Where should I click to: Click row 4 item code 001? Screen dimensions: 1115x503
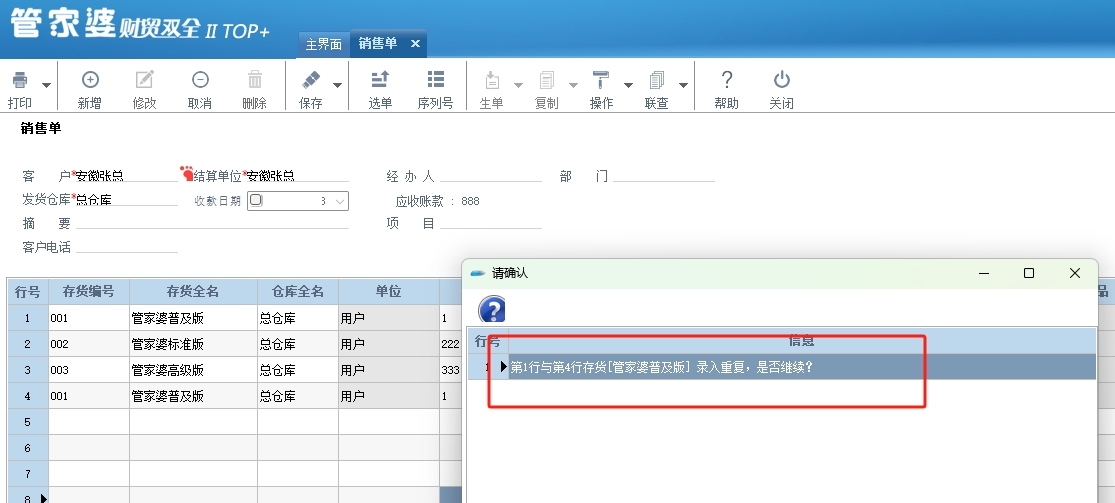pos(88,396)
